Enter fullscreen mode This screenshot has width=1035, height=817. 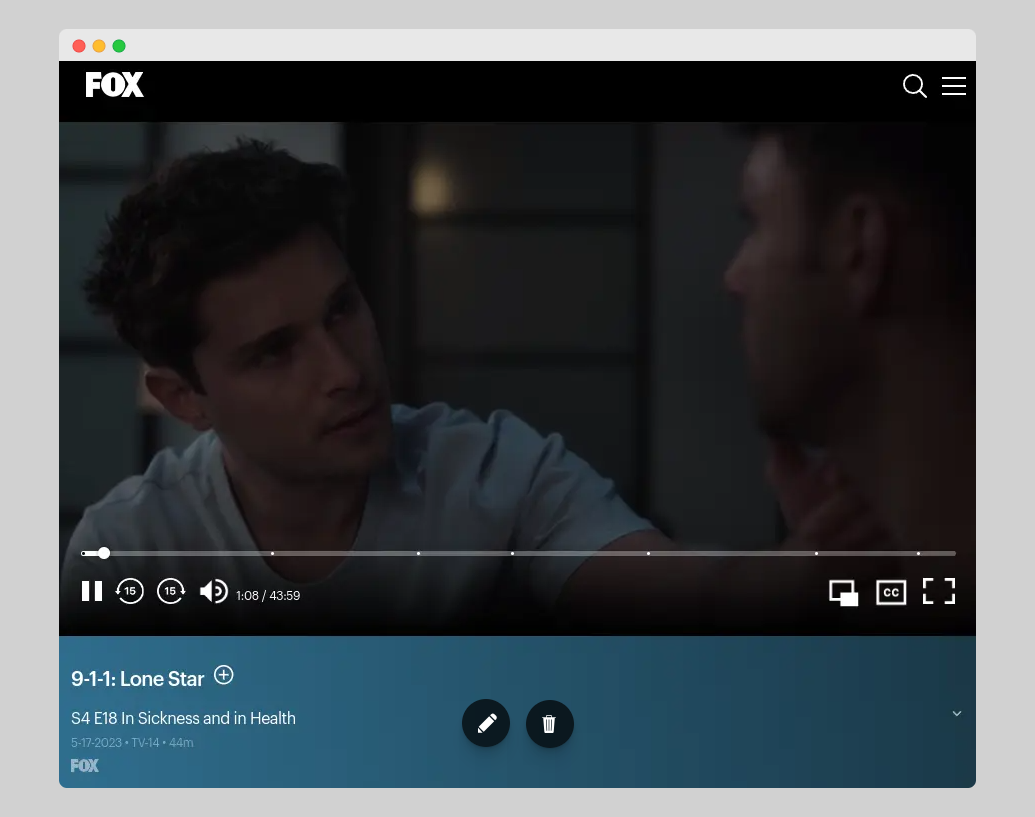[x=938, y=591]
